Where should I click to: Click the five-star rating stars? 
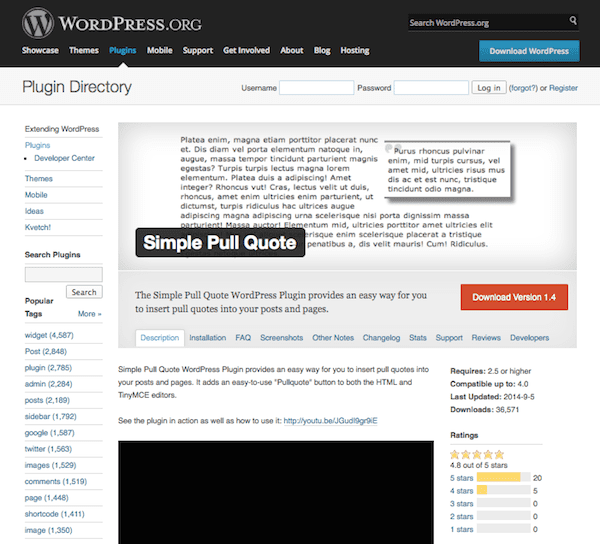(x=477, y=454)
